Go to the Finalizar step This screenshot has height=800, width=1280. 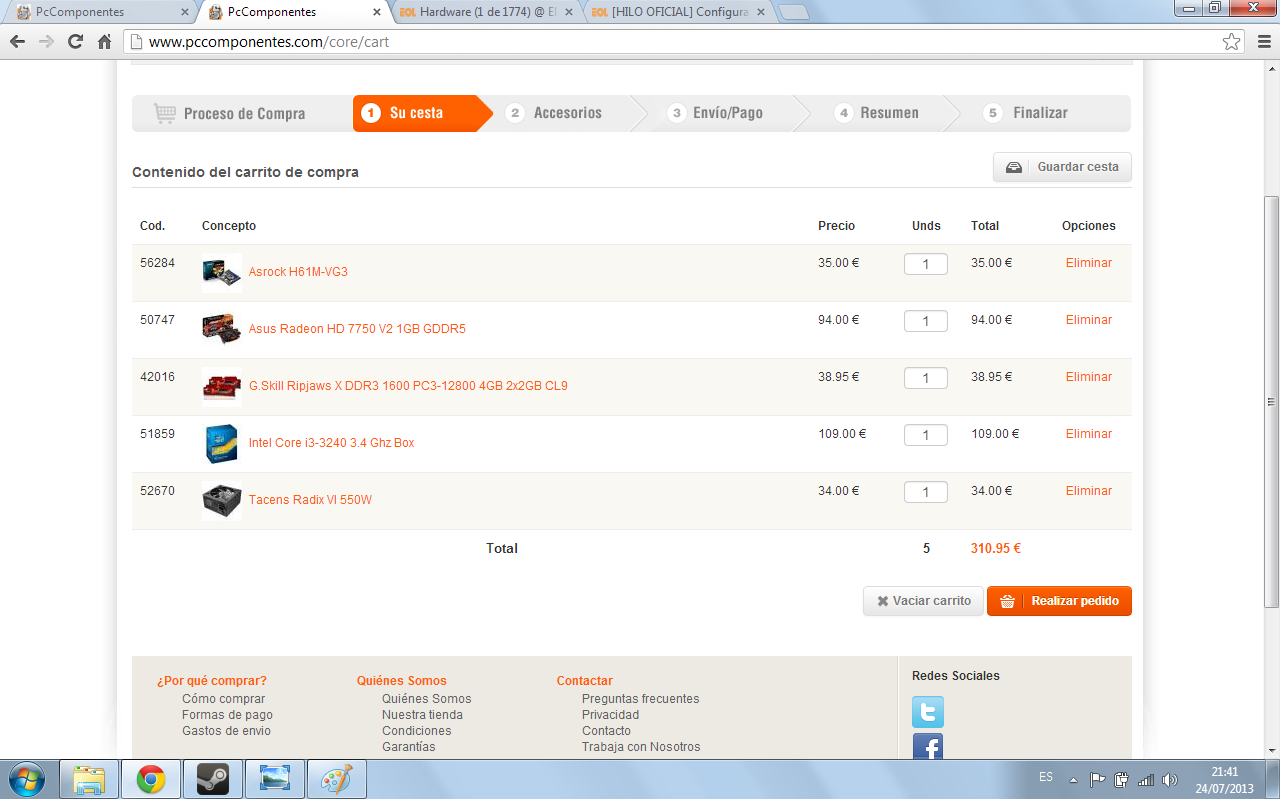(1040, 113)
